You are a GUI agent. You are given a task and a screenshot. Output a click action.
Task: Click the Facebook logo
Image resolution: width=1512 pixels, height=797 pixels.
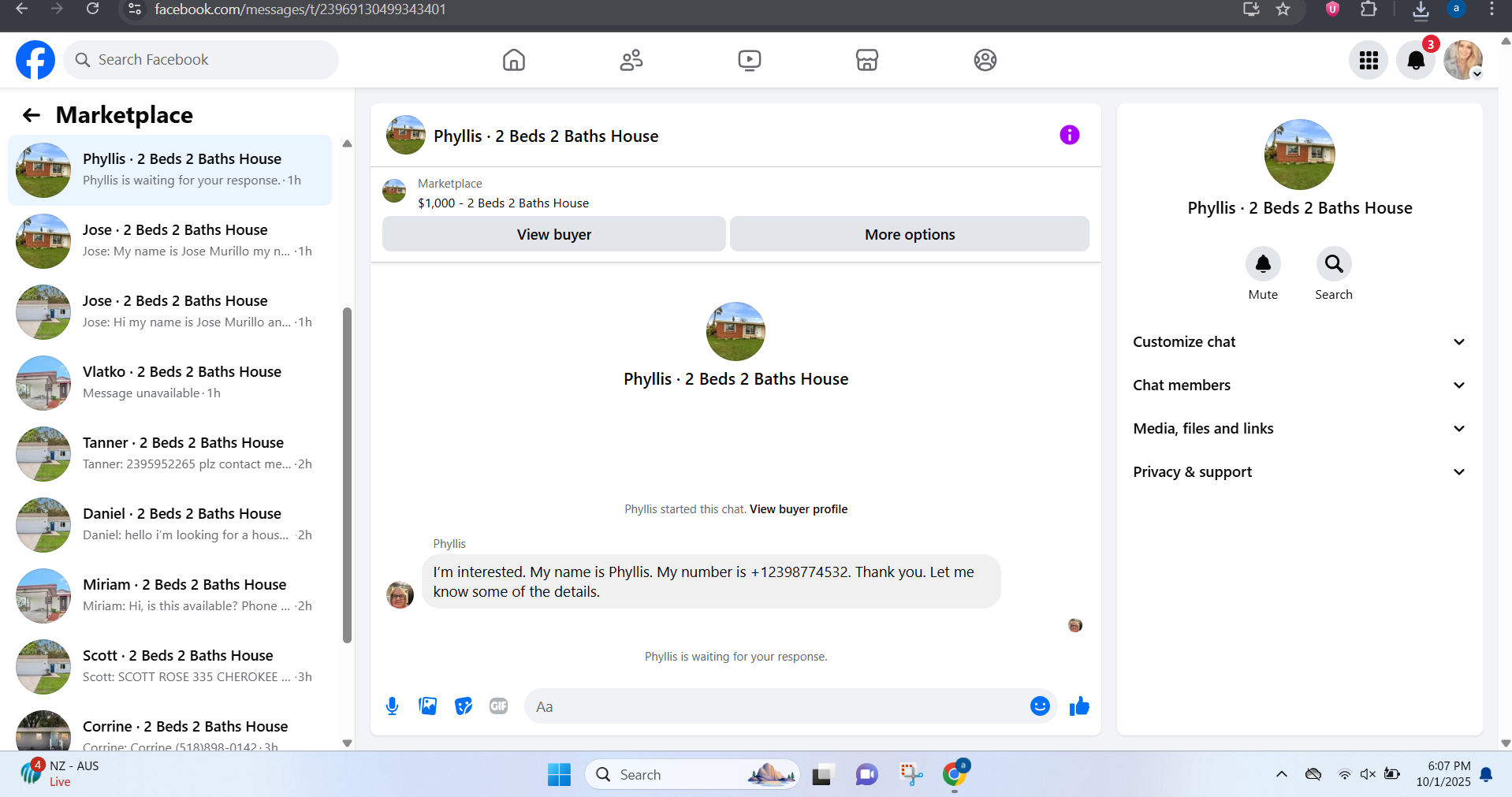[x=35, y=60]
